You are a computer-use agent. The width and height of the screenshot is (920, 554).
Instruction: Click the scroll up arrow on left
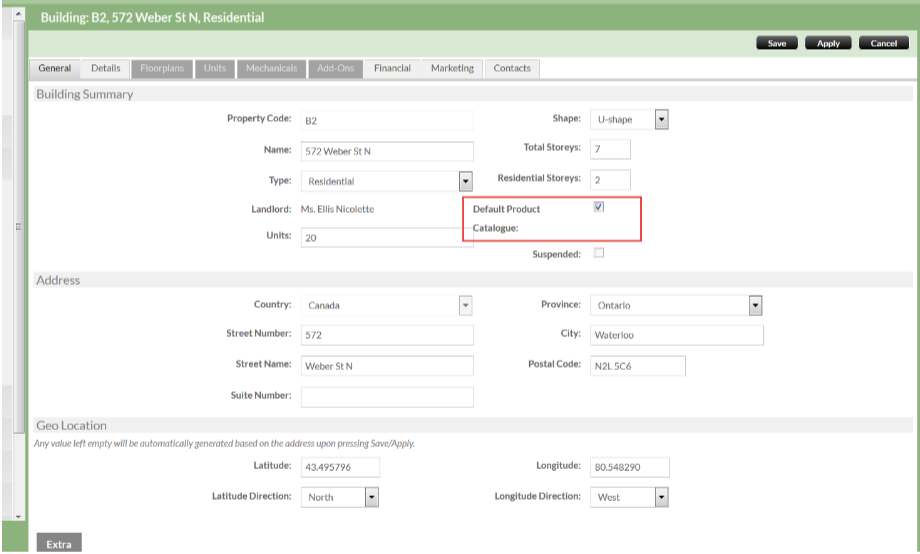point(18,14)
